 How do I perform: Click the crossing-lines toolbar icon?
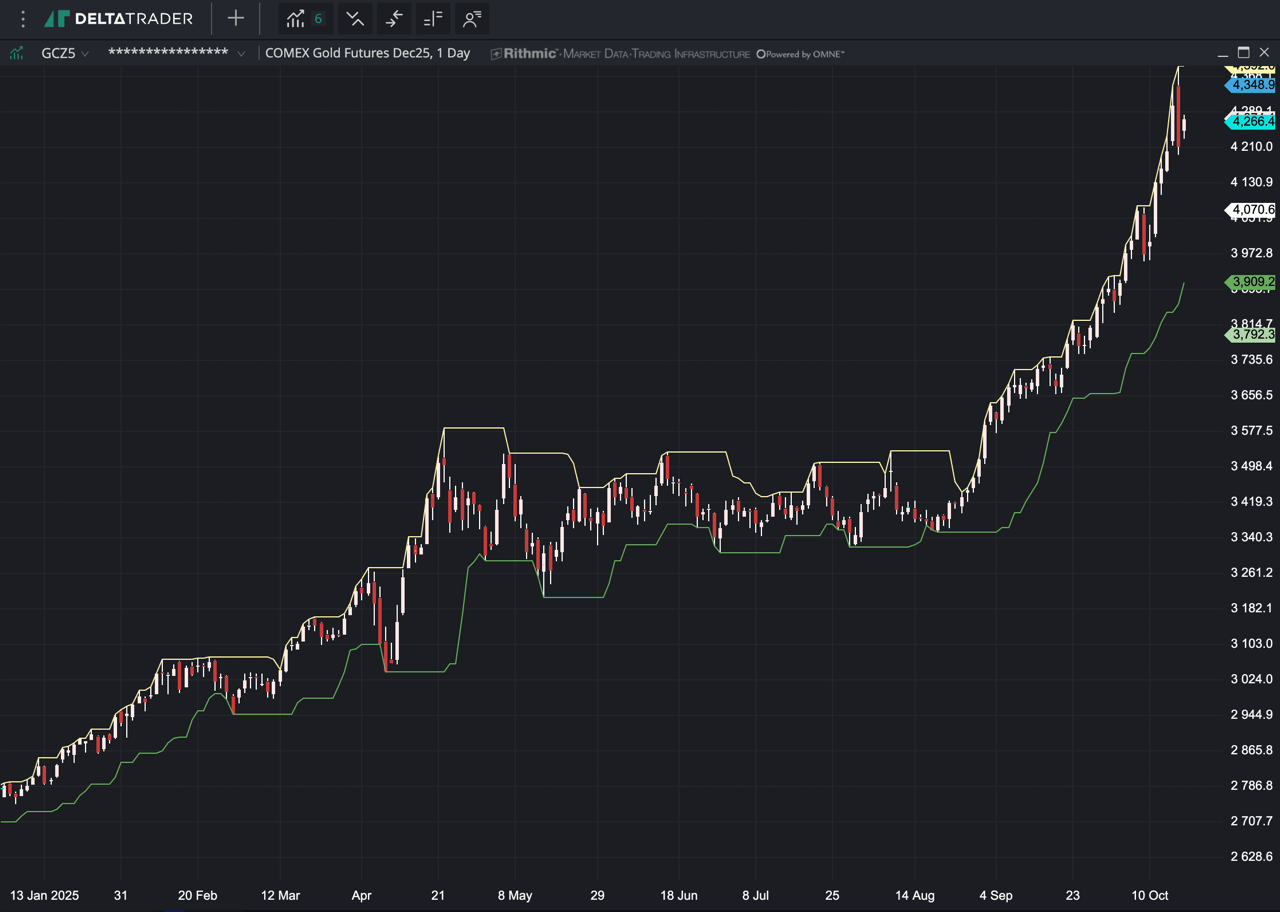point(354,19)
